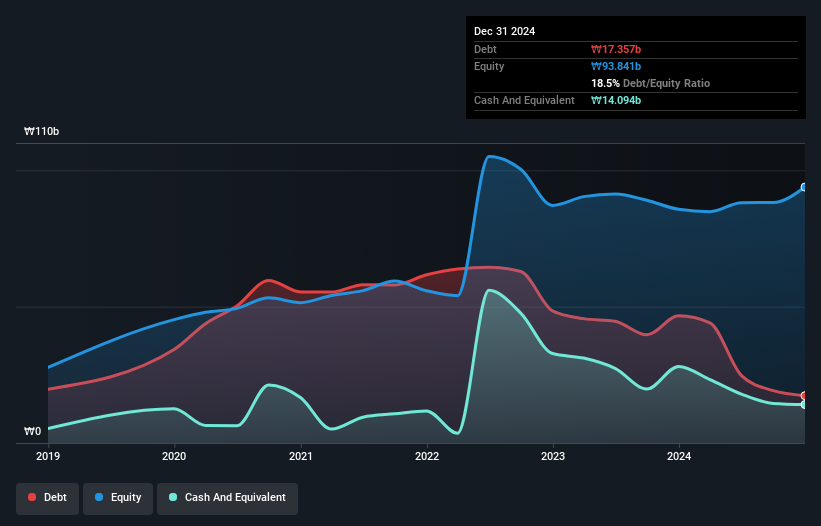Click the 2022 x-axis label

427,456
